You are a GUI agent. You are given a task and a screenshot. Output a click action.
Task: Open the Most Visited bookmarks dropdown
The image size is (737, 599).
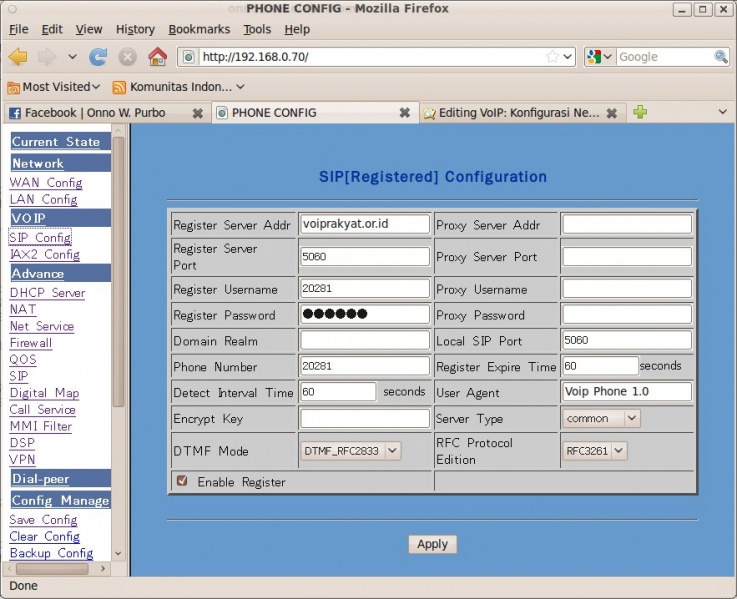point(54,87)
